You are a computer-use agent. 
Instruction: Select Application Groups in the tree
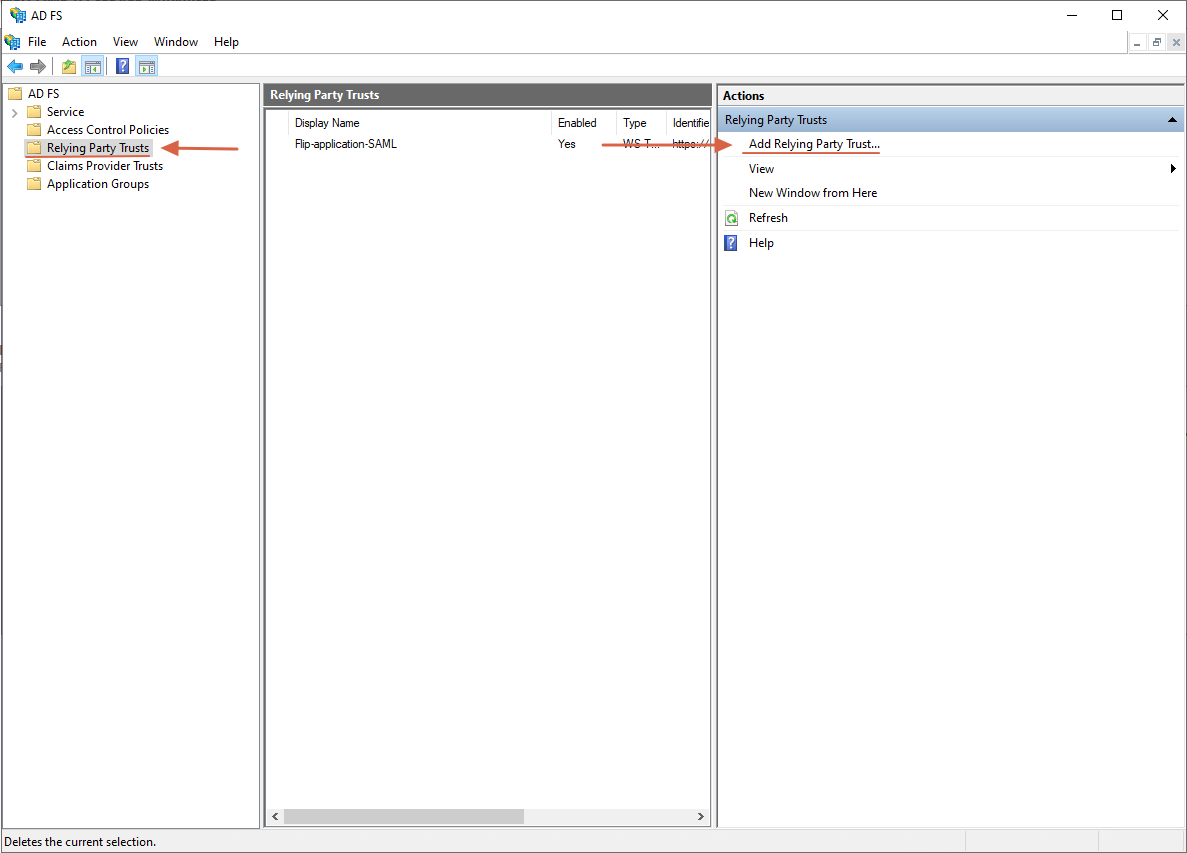(98, 184)
